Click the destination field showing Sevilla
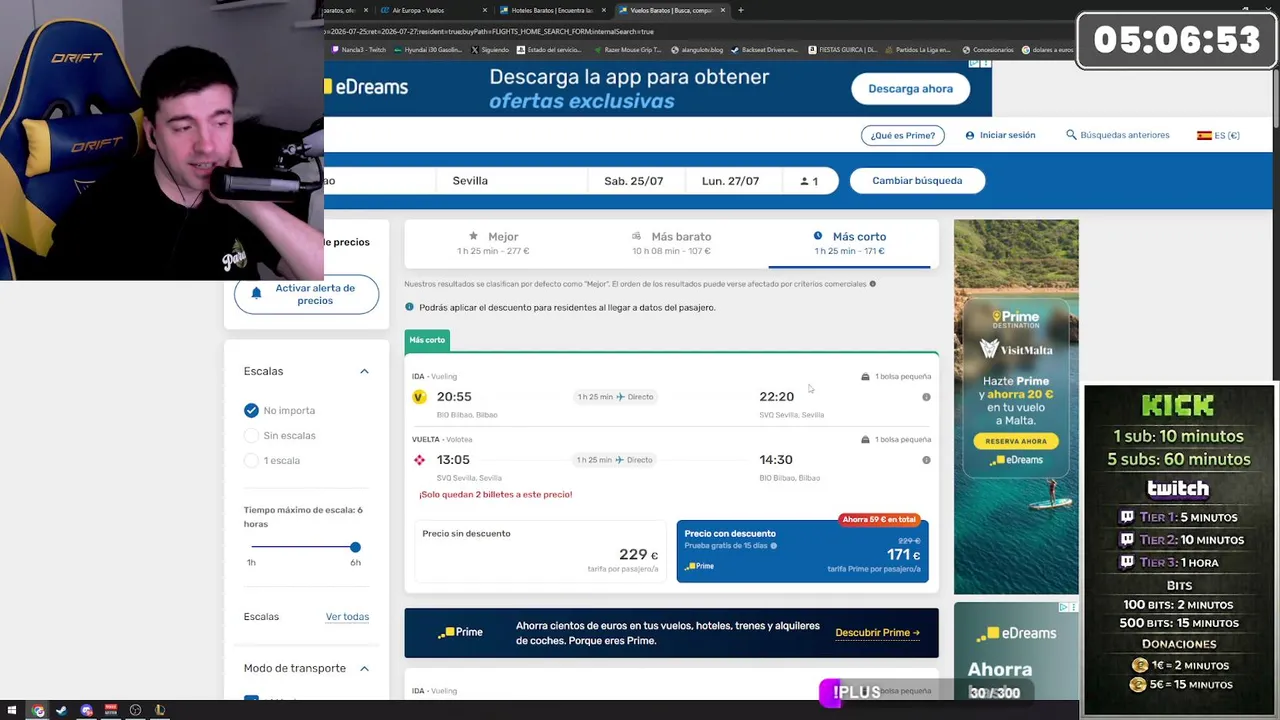 (x=511, y=181)
